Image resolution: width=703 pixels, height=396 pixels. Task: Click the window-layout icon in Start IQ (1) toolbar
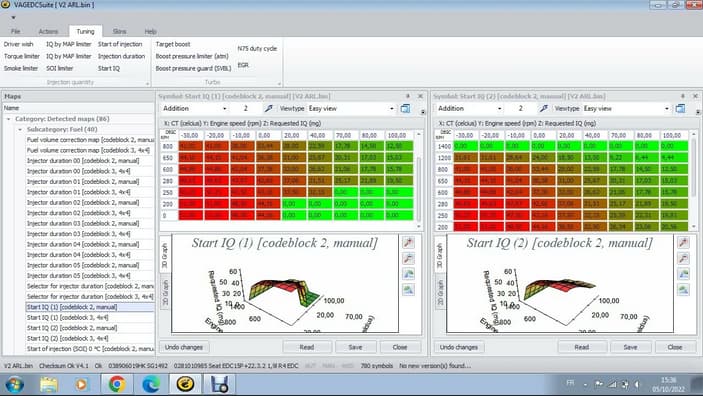click(405, 109)
